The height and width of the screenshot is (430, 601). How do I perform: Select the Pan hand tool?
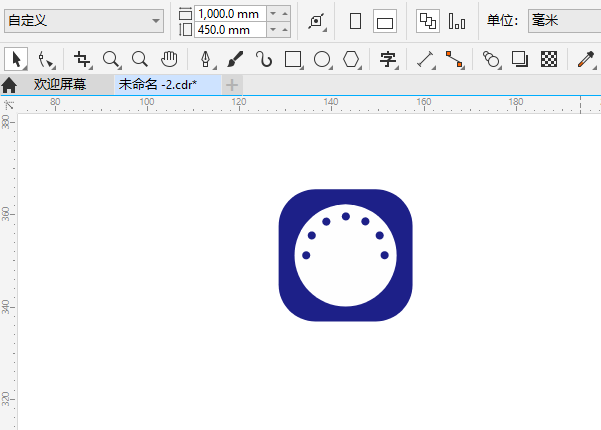(x=169, y=59)
